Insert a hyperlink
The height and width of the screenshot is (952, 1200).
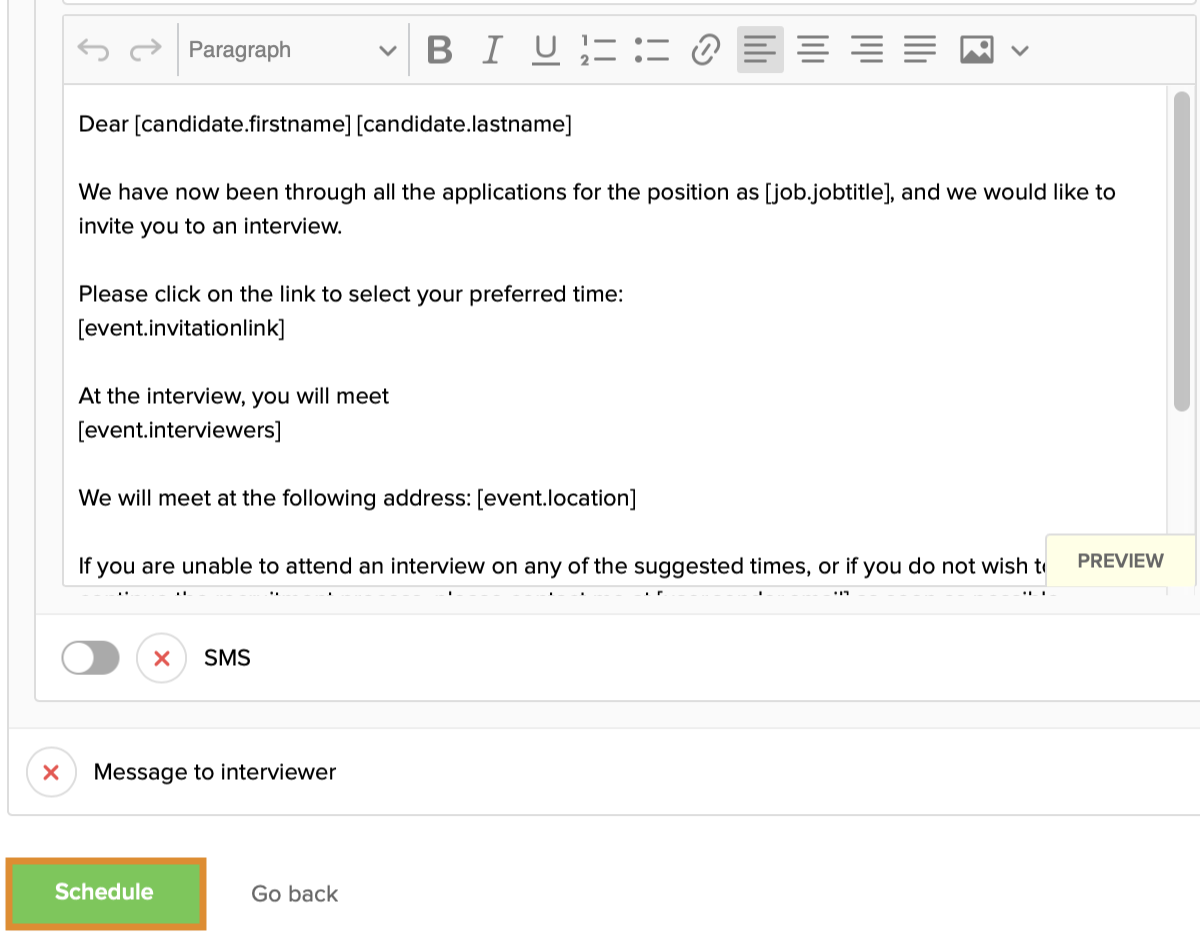point(706,50)
